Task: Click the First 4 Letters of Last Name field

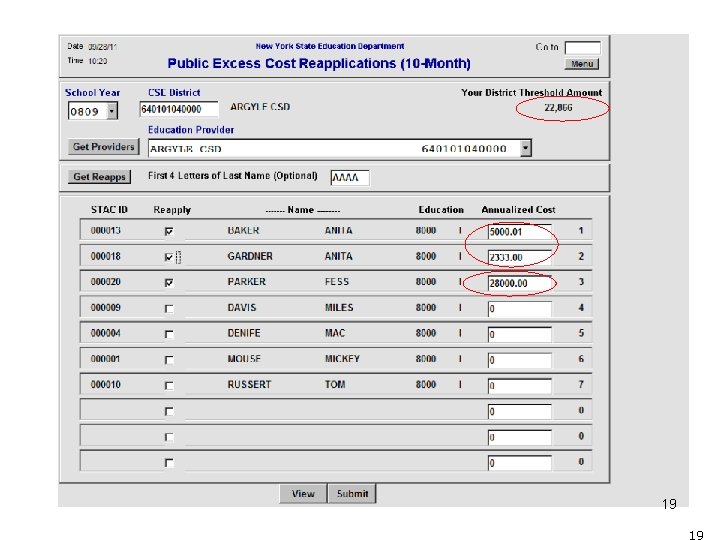Action: [350, 178]
